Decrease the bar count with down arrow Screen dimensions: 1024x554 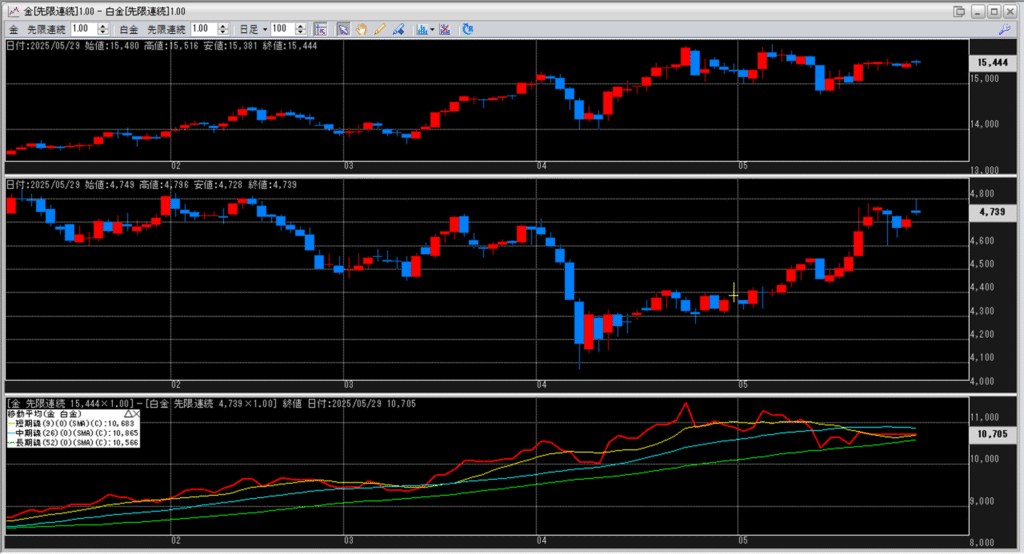pos(300,32)
